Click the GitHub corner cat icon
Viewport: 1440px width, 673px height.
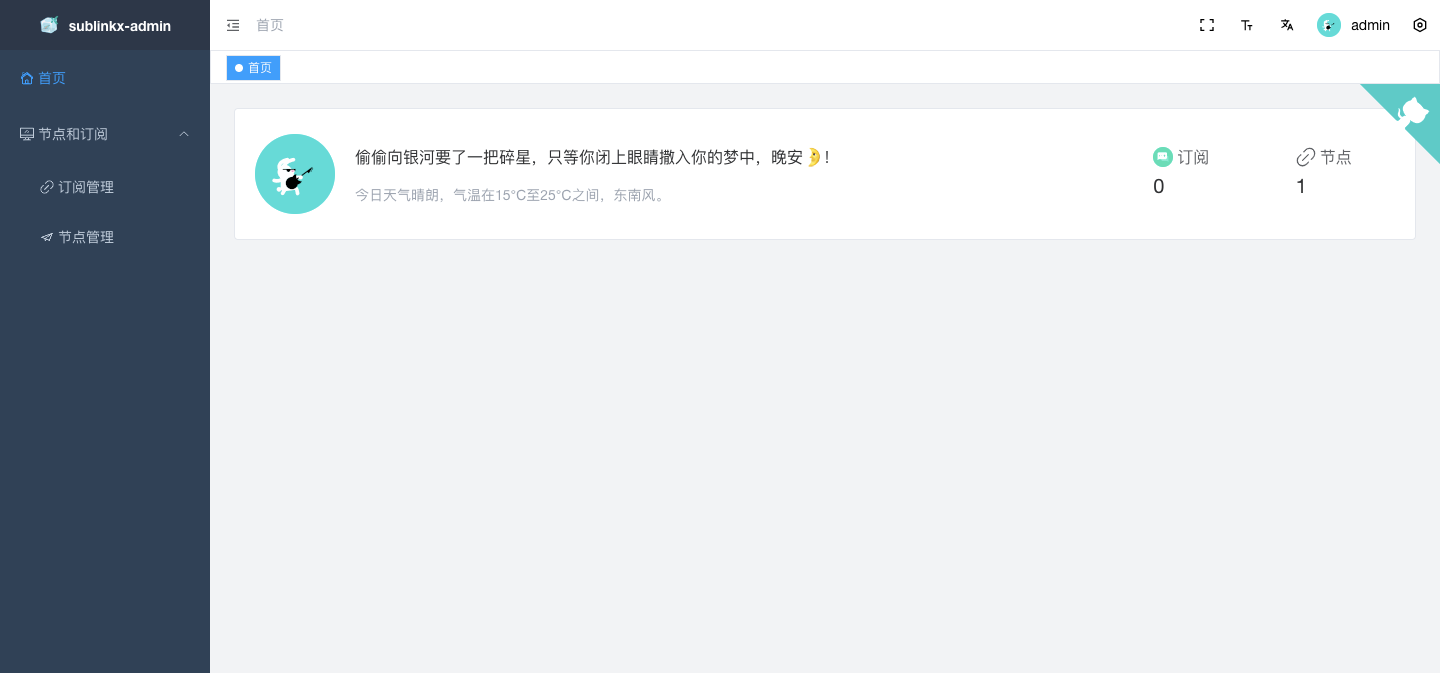click(1412, 110)
